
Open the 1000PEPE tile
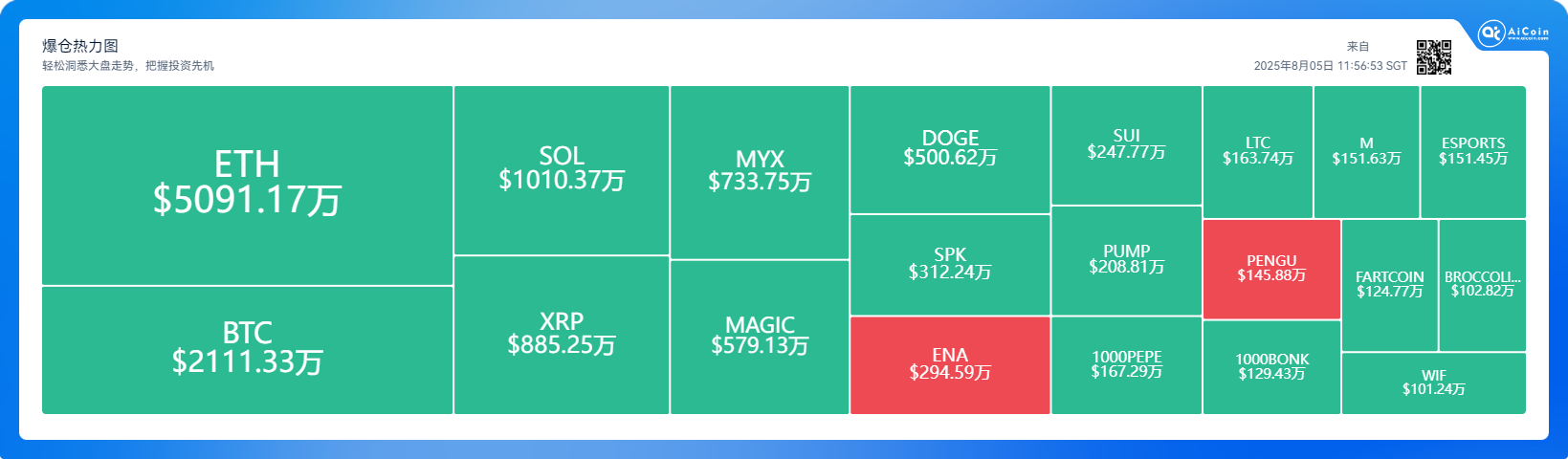coord(1126,364)
